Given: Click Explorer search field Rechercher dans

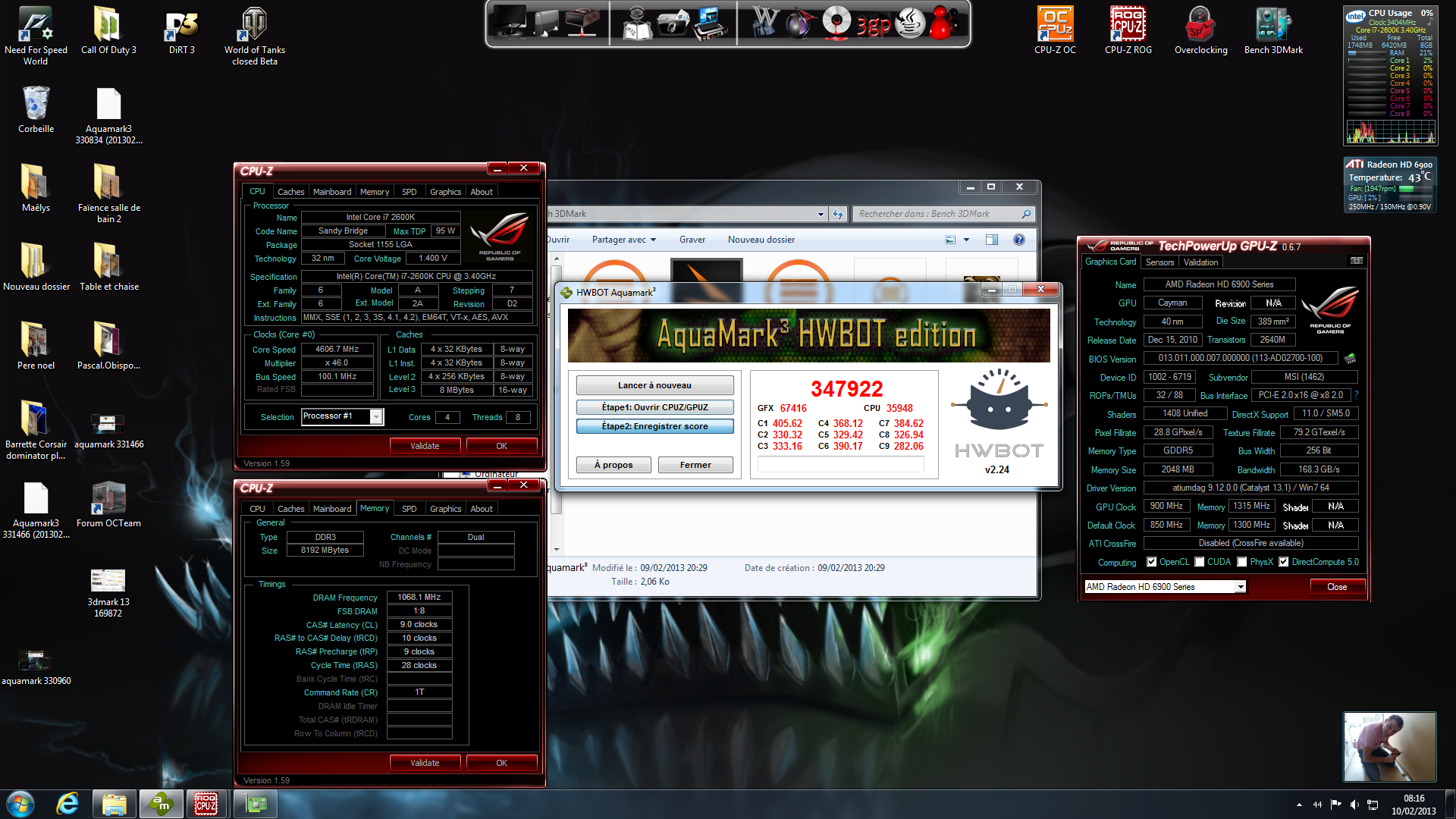Looking at the screenshot, I should point(944,214).
